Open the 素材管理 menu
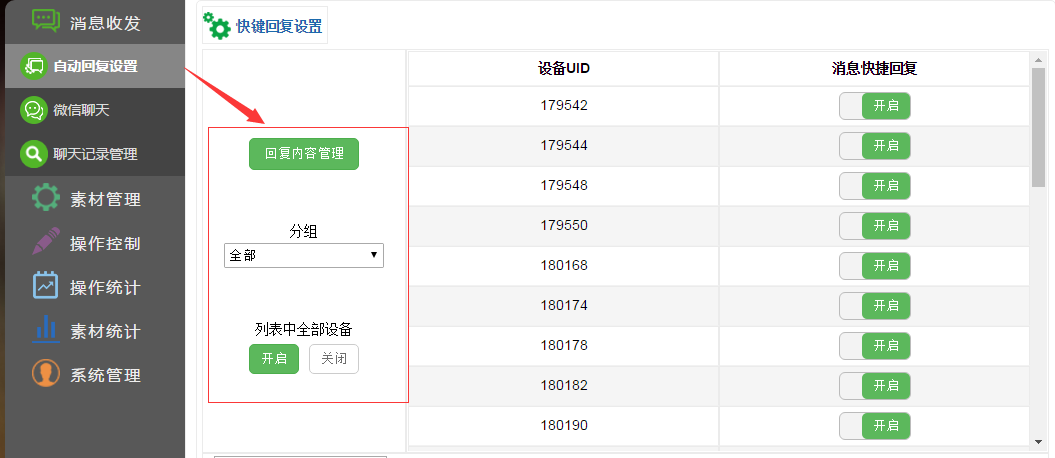 pos(95,199)
